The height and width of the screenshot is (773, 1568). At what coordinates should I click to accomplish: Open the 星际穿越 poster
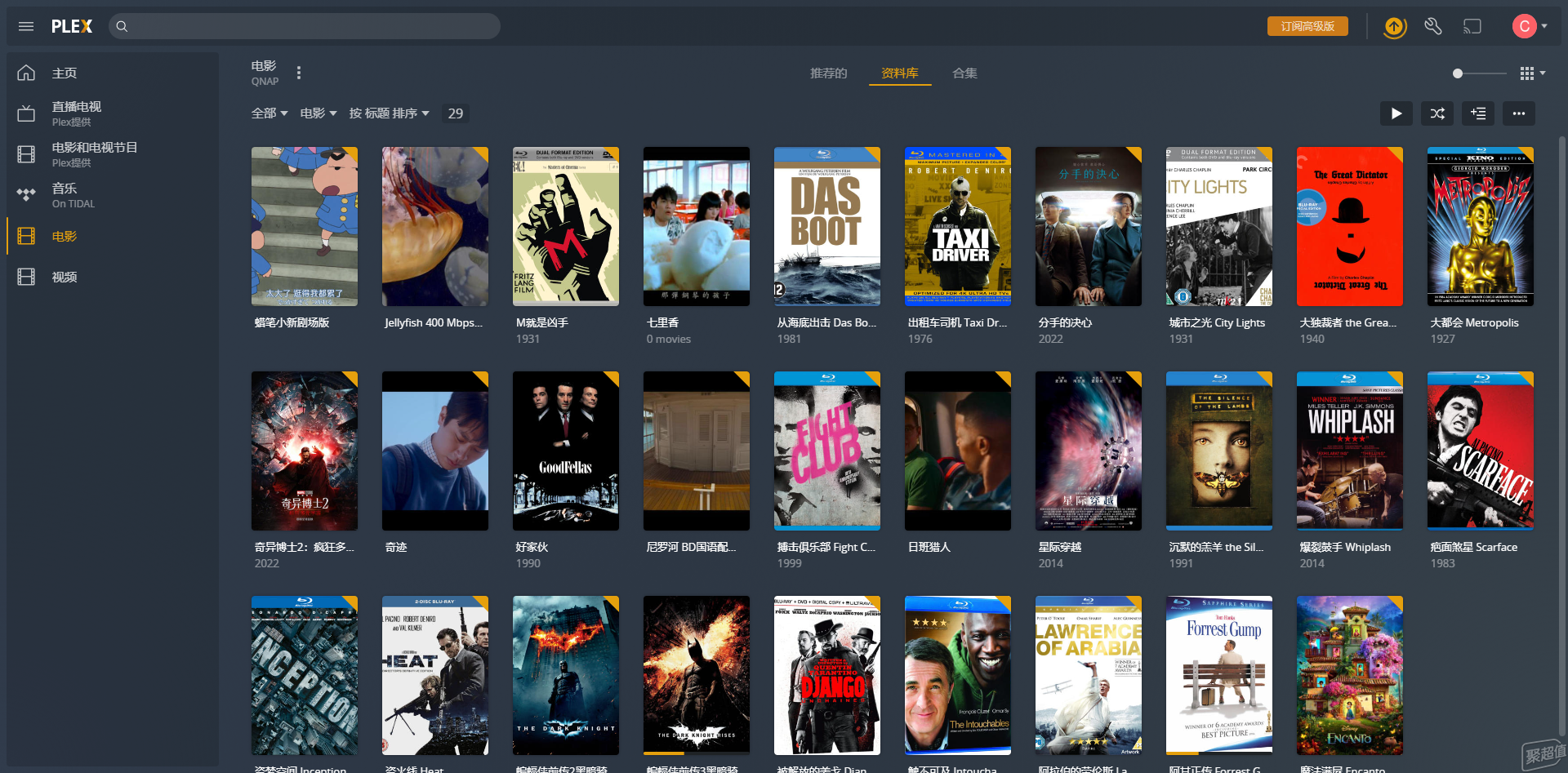(x=1089, y=451)
